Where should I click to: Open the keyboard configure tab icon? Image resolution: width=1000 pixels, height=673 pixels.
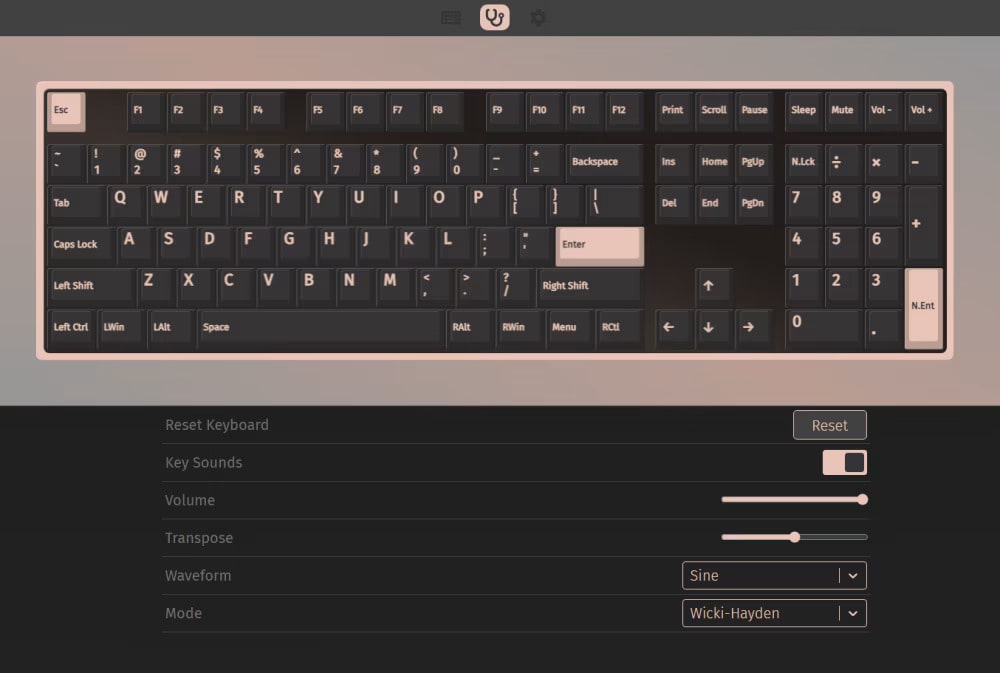(x=451, y=17)
